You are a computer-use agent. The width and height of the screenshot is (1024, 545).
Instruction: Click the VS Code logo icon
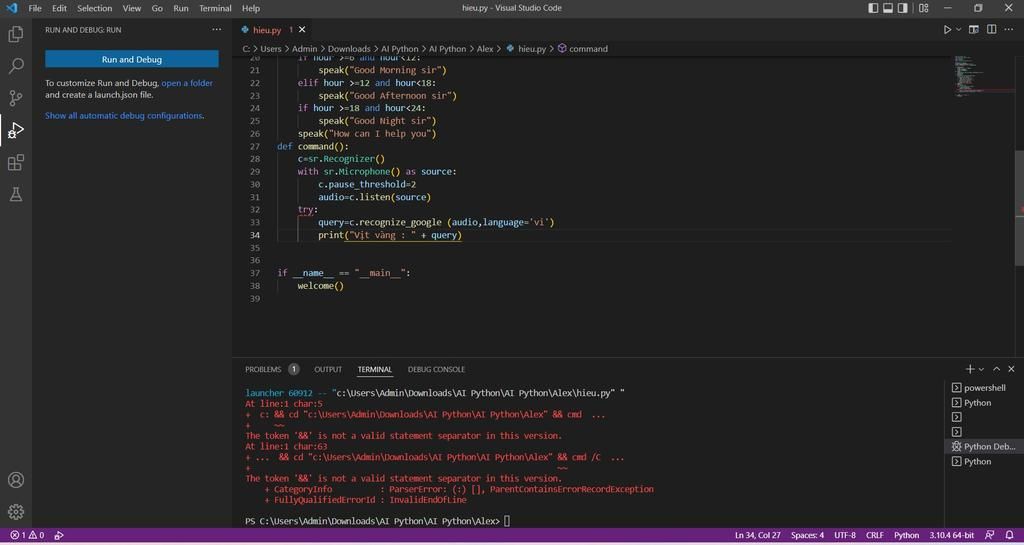click(x=11, y=8)
